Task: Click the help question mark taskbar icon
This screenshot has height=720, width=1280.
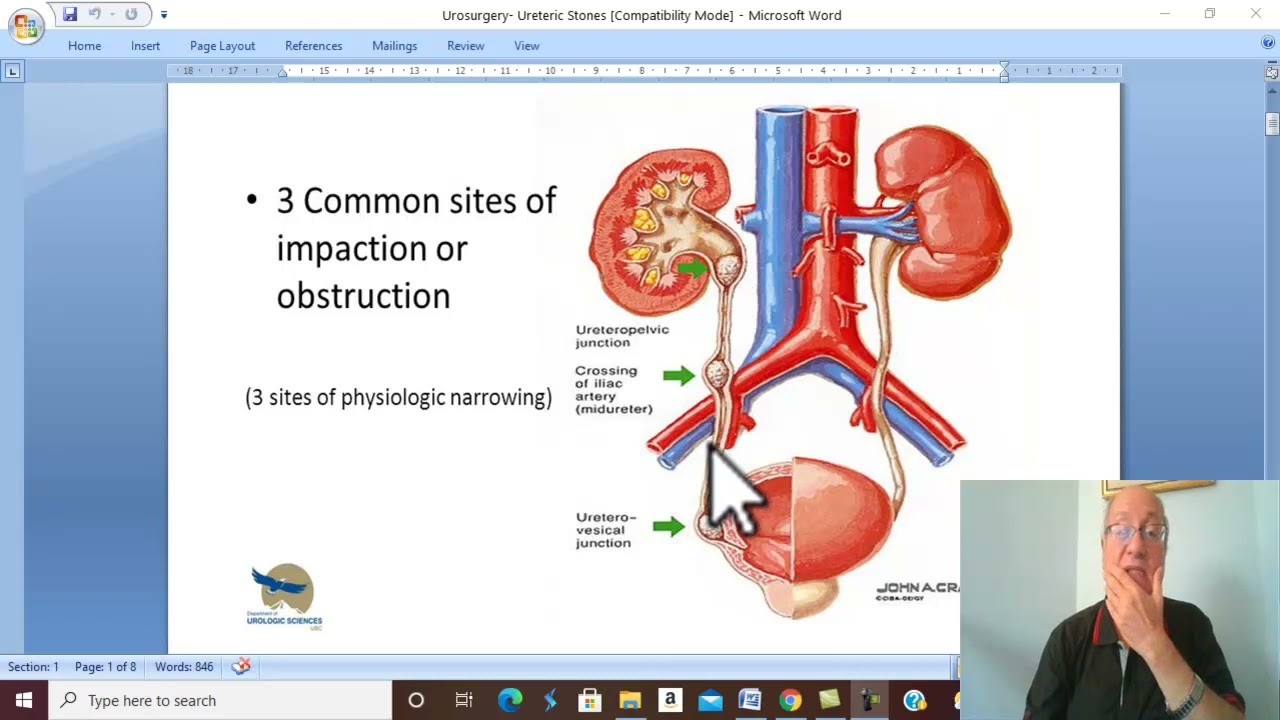Action: 914,700
